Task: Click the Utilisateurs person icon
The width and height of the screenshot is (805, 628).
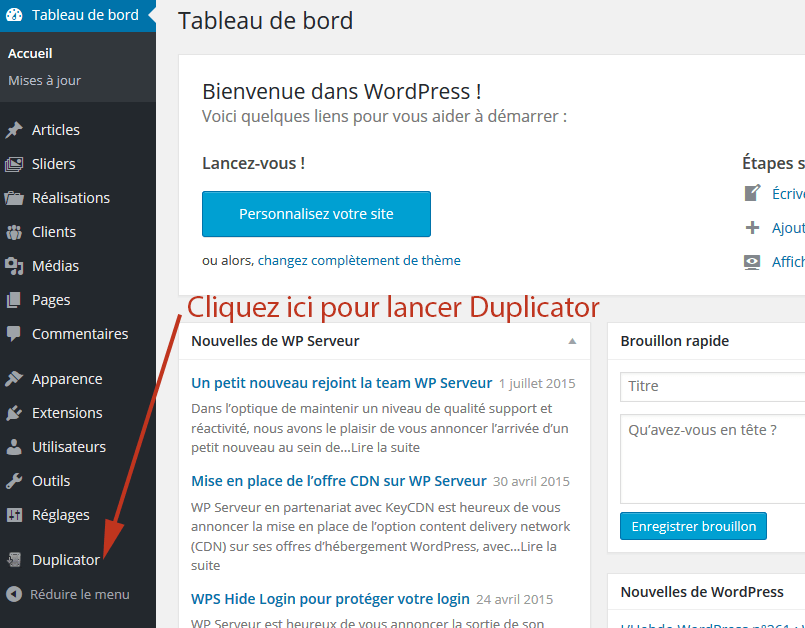Action: (14, 447)
